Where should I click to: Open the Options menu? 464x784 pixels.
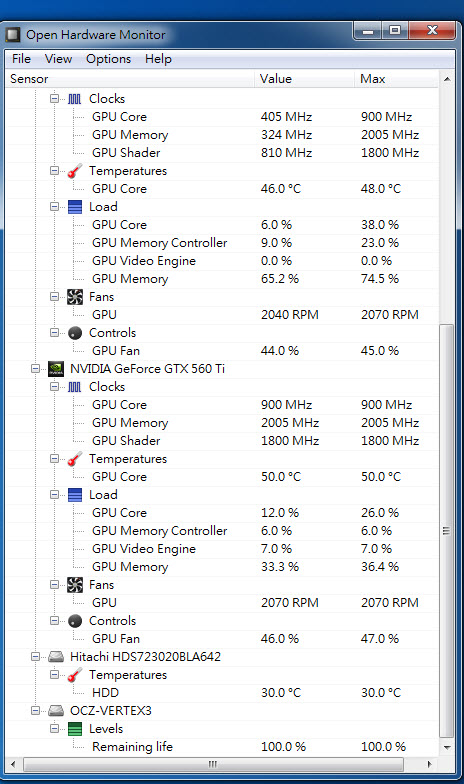coord(108,59)
